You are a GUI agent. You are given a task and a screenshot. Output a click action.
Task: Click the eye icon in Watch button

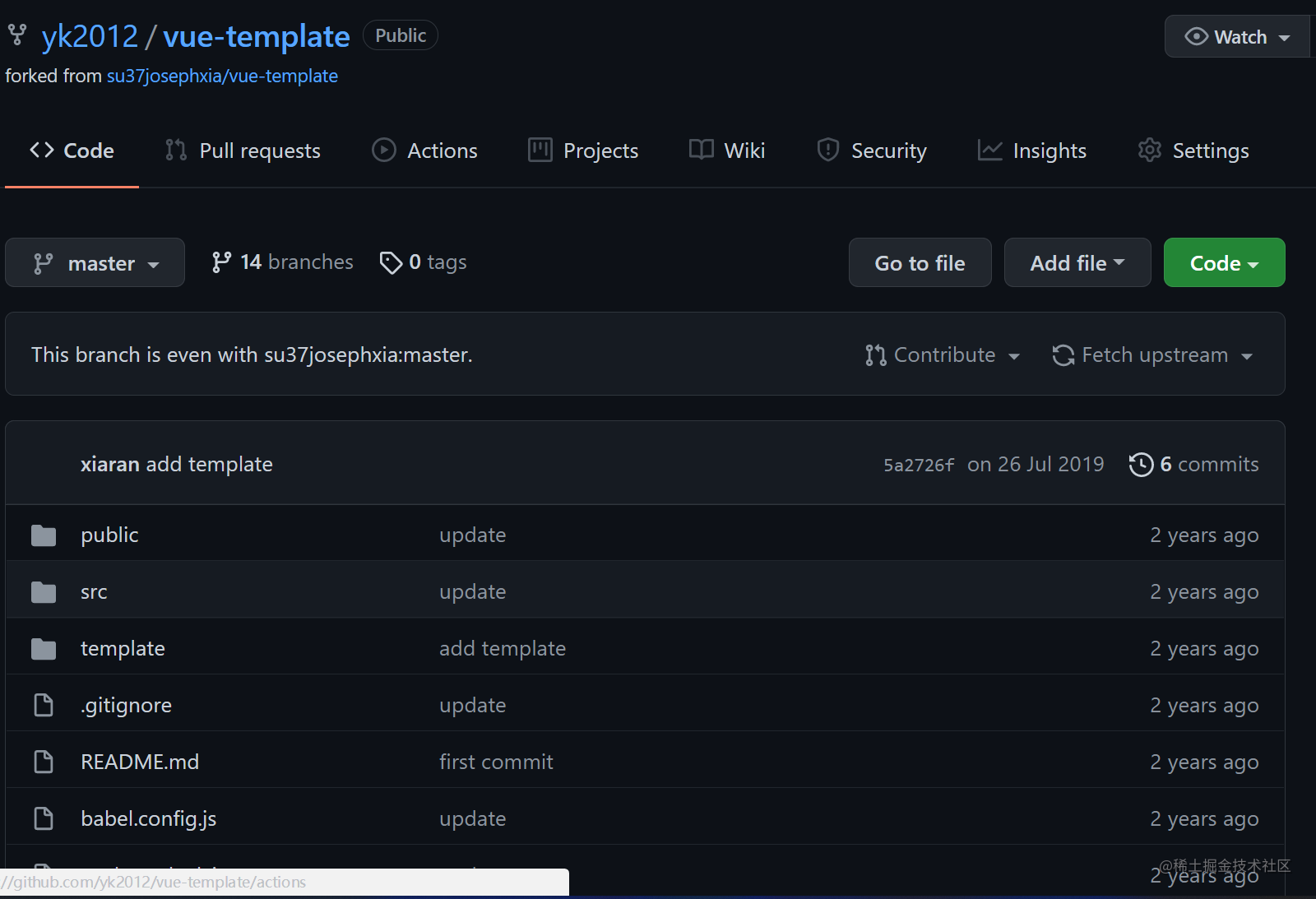pyautogui.click(x=1196, y=37)
